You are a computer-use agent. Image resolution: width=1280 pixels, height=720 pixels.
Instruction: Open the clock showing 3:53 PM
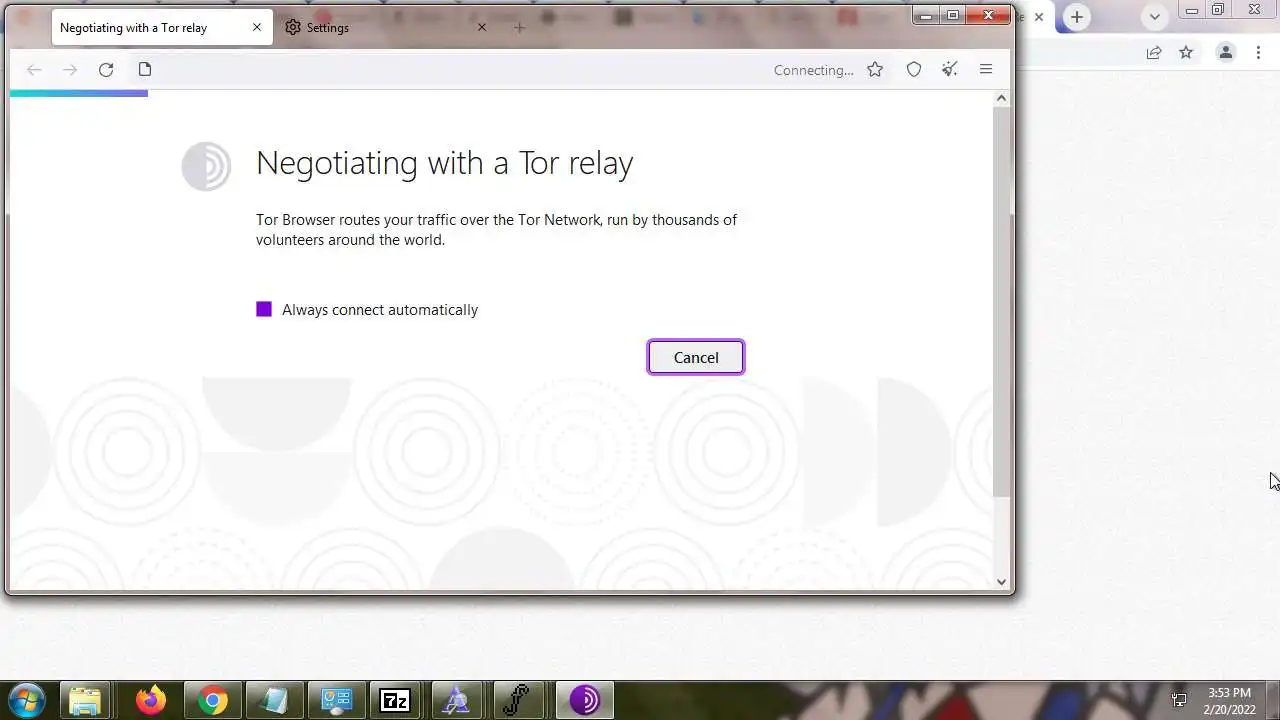[1229, 701]
